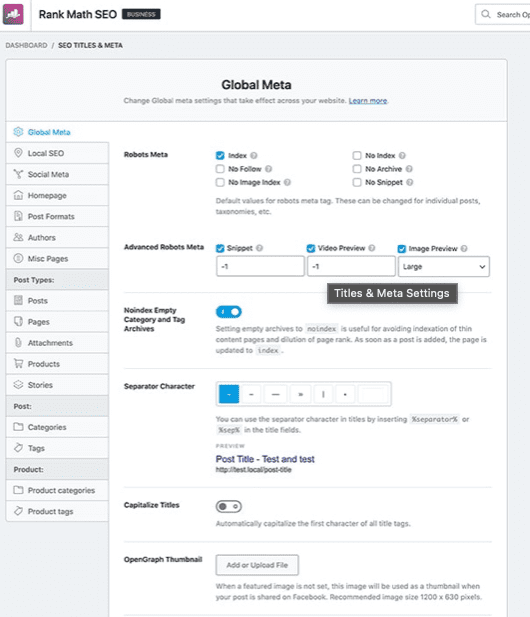Viewport: 530px width, 617px height.
Task: Click the Snippet value input field
Action: 260,266
